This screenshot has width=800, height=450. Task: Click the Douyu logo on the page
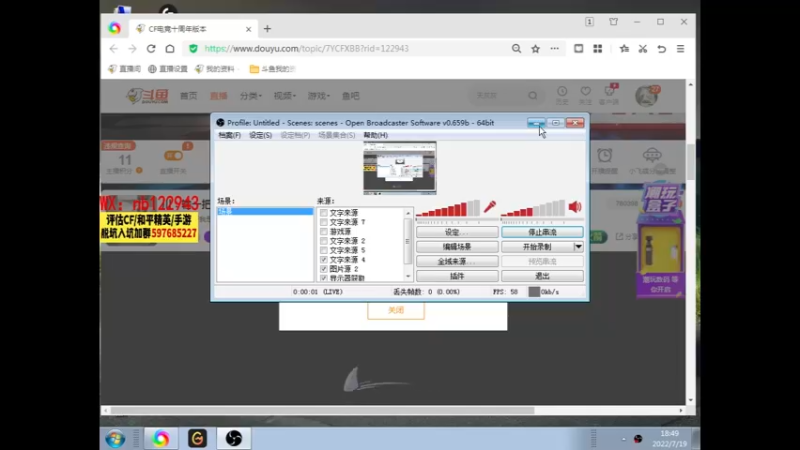tap(148, 95)
